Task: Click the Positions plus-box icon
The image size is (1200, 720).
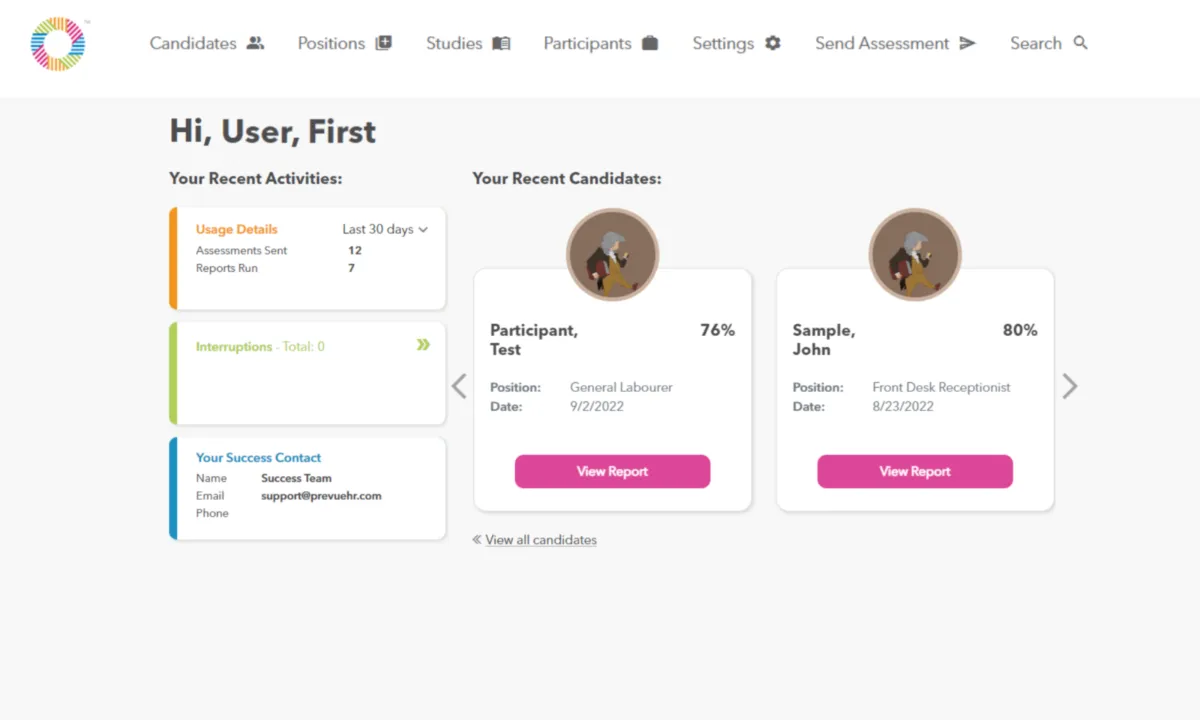Action: [384, 43]
